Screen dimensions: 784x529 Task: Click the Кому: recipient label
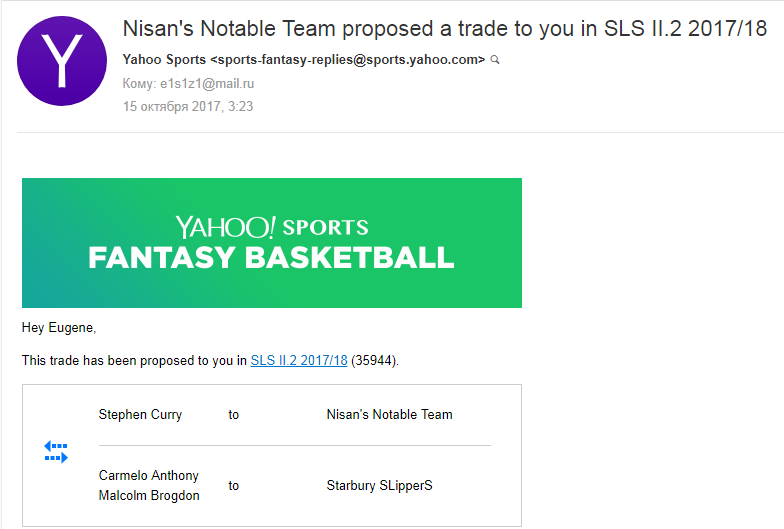pyautogui.click(x=140, y=84)
